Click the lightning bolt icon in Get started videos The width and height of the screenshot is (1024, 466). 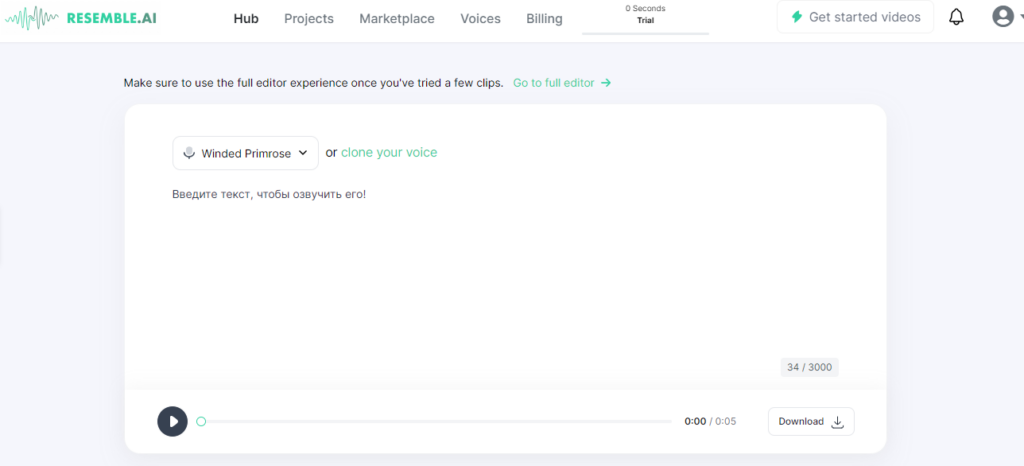tap(796, 17)
